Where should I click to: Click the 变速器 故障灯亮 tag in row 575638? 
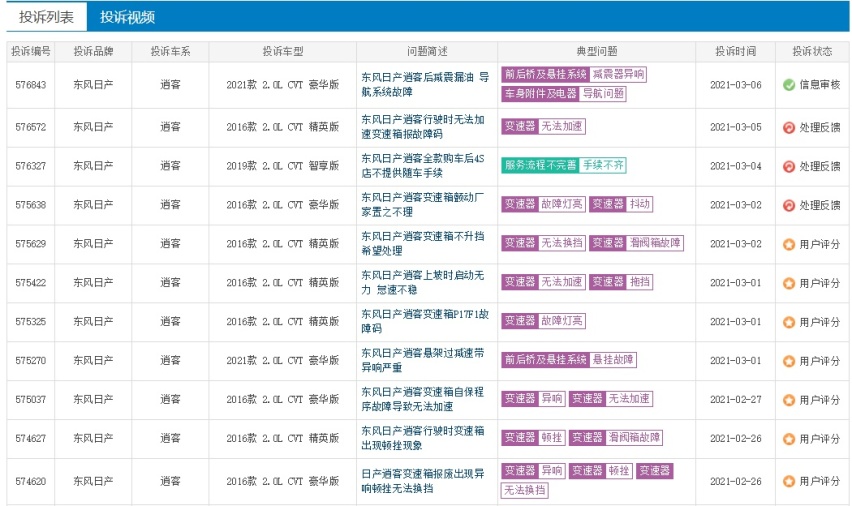pos(543,204)
